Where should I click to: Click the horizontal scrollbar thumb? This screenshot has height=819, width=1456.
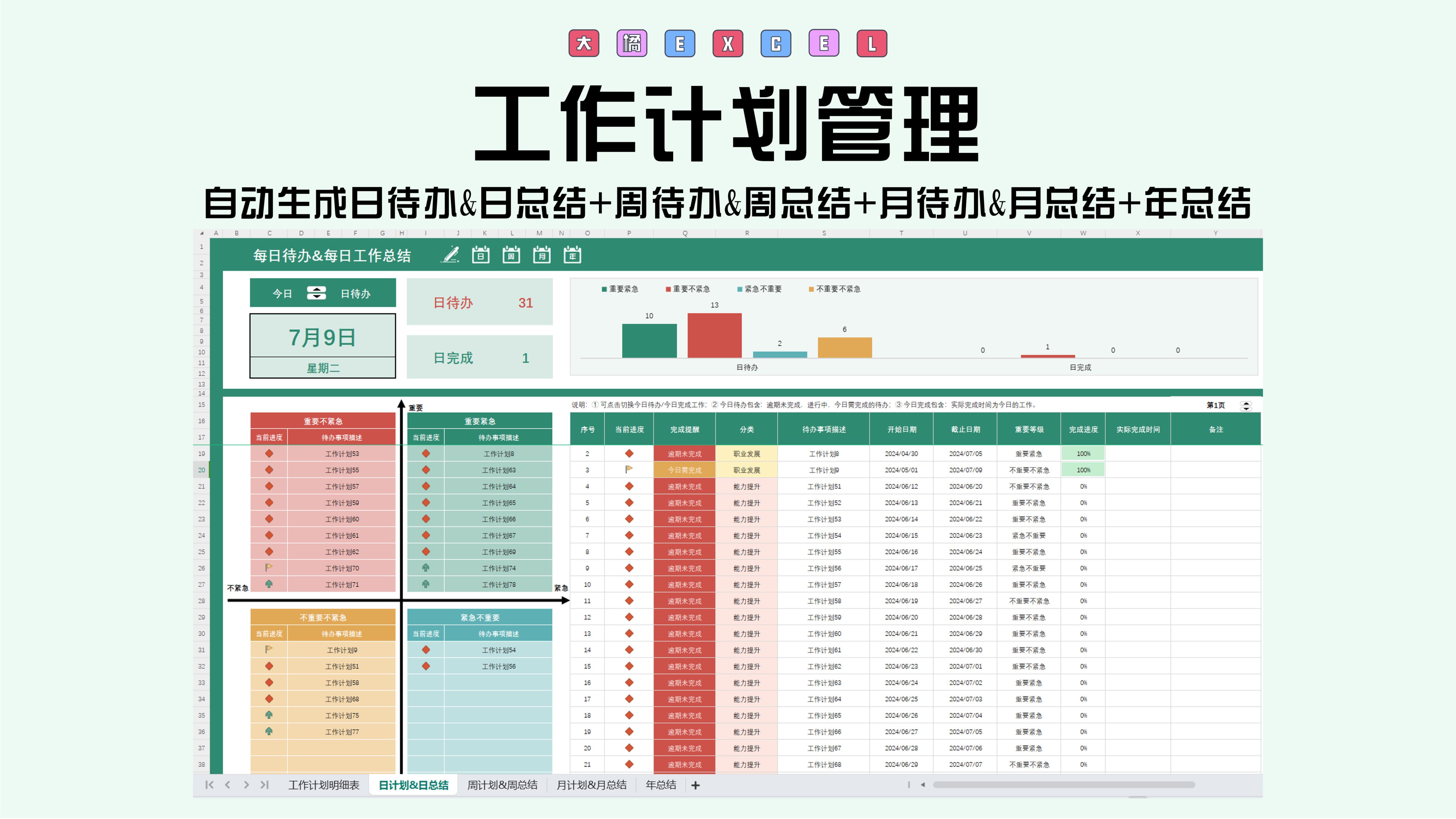pyautogui.click(x=1063, y=785)
